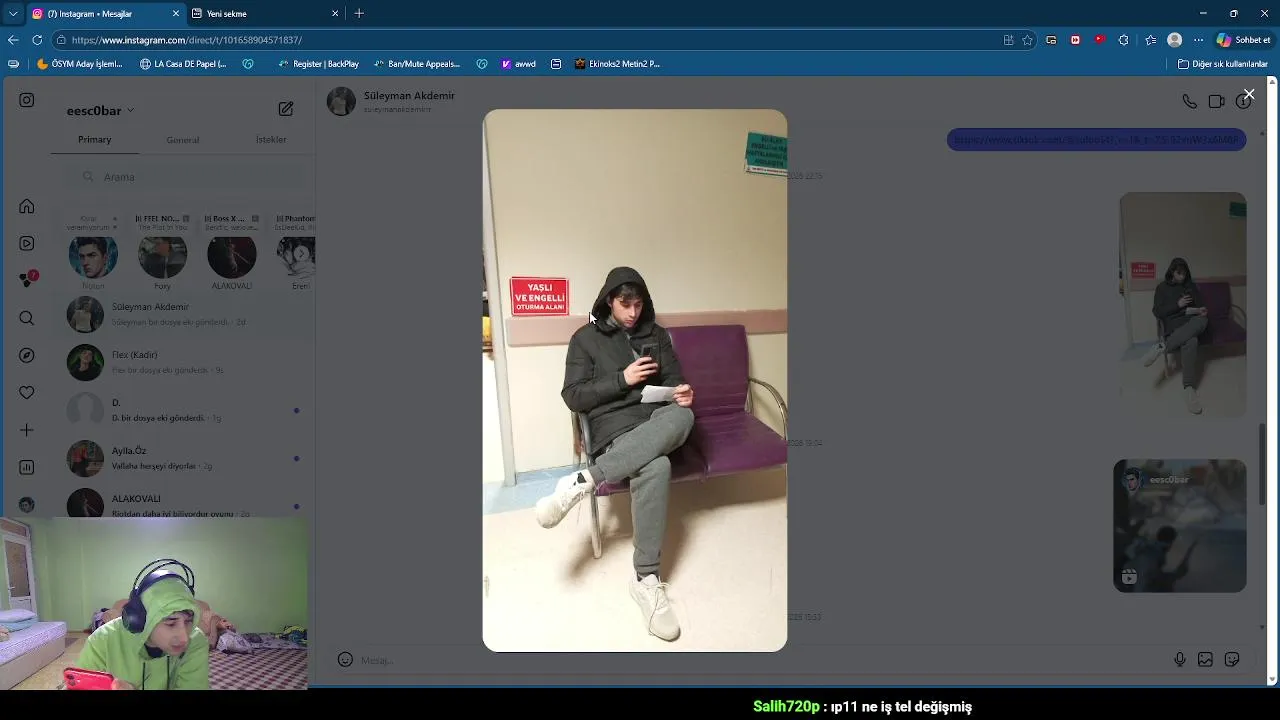Start a new message with compose icon
The height and width of the screenshot is (720, 1280).
286,109
